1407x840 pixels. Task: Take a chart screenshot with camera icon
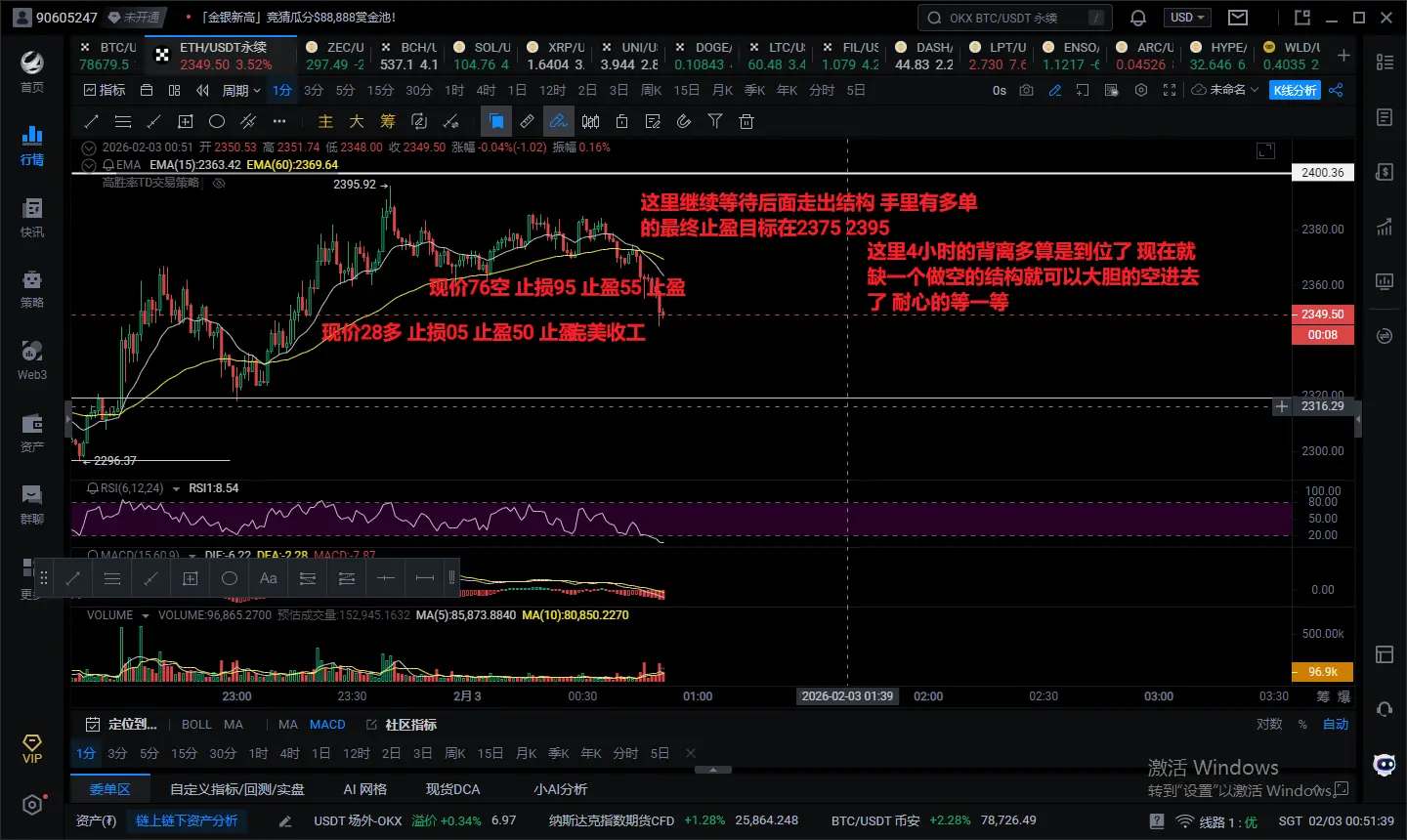point(1026,90)
